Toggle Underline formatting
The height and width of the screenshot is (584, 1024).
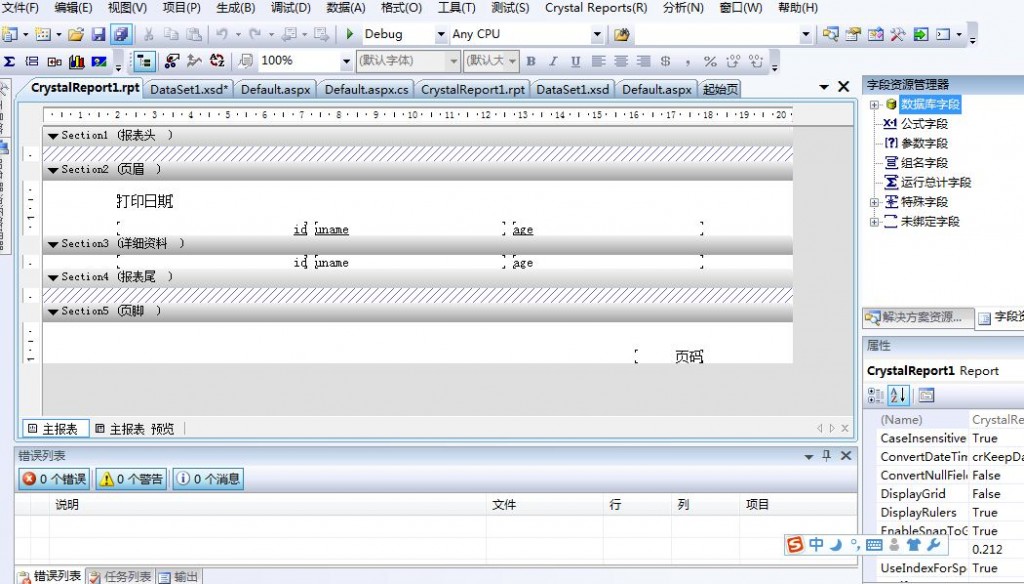[575, 61]
